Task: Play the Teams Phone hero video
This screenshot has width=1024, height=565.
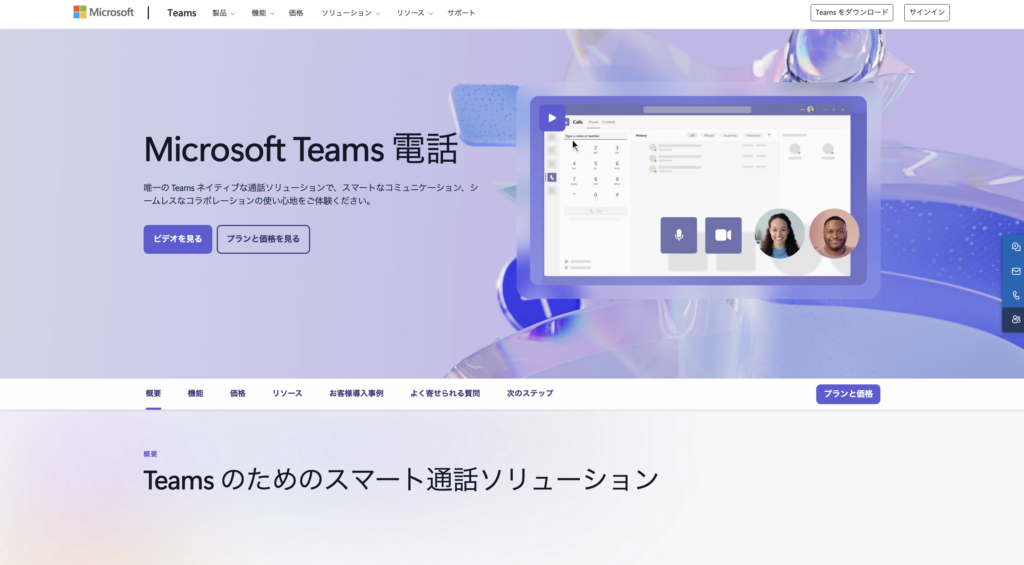Action: click(x=552, y=118)
